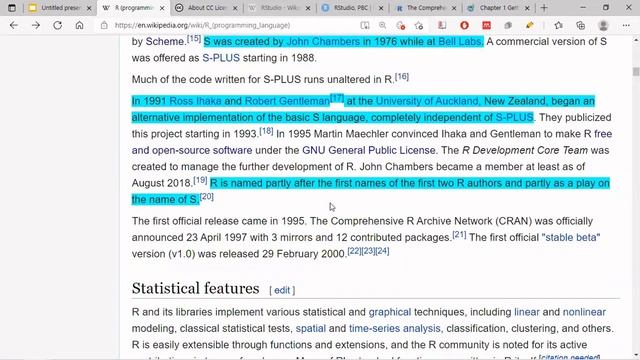Jump to citation reference 24
The image size is (640, 360).
[382, 251]
